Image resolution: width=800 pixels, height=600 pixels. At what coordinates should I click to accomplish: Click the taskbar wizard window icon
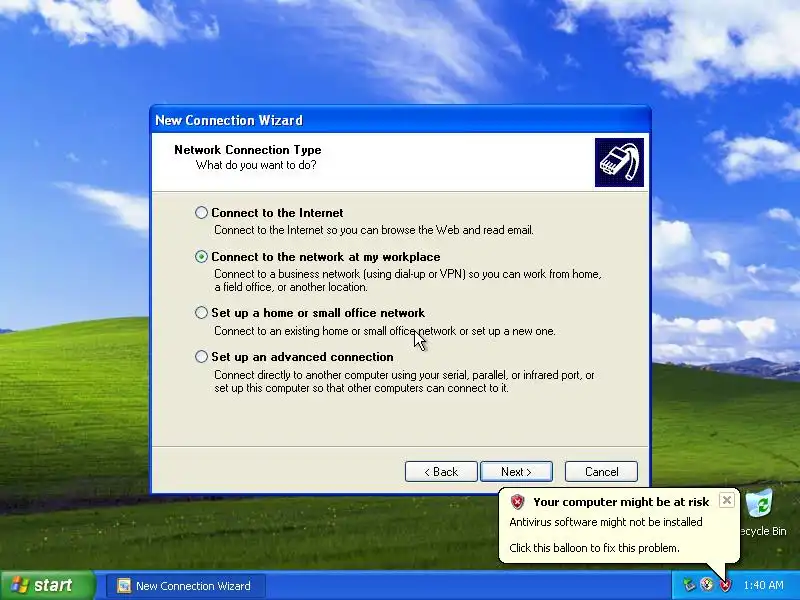123,585
